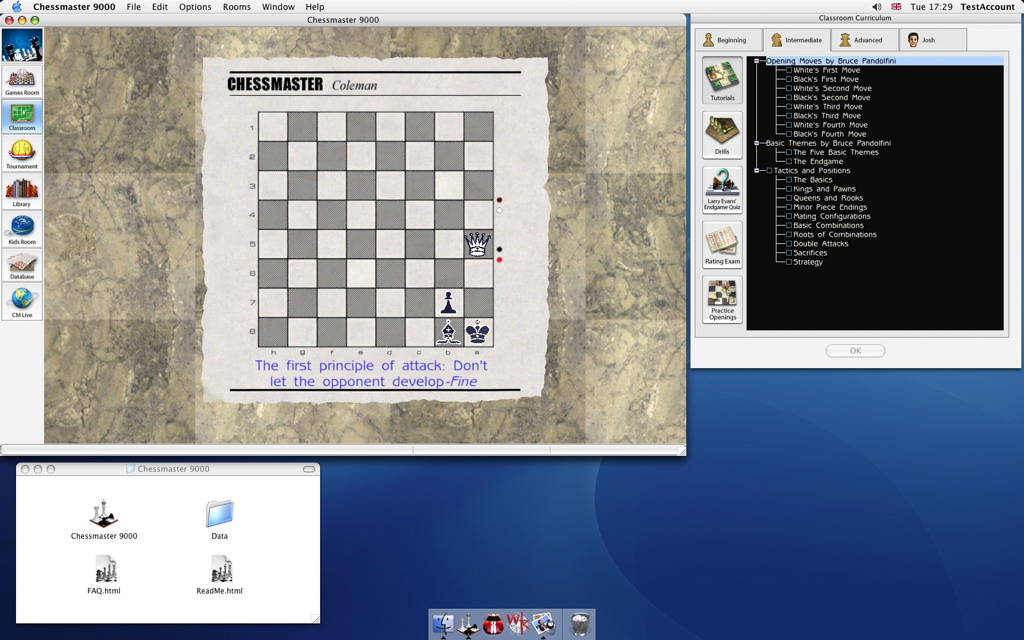Click the Preview photo icon in the Dock
The image size is (1024, 640).
[x=543, y=624]
